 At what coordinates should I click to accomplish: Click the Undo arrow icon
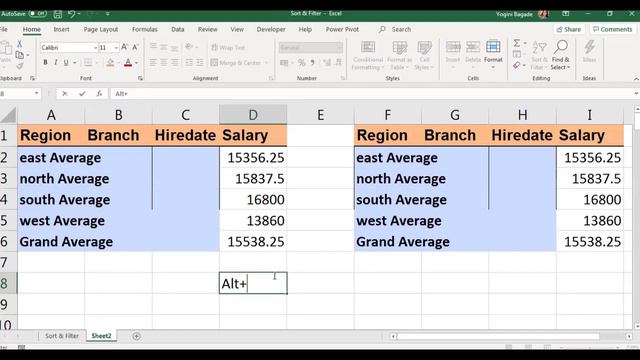click(71, 14)
